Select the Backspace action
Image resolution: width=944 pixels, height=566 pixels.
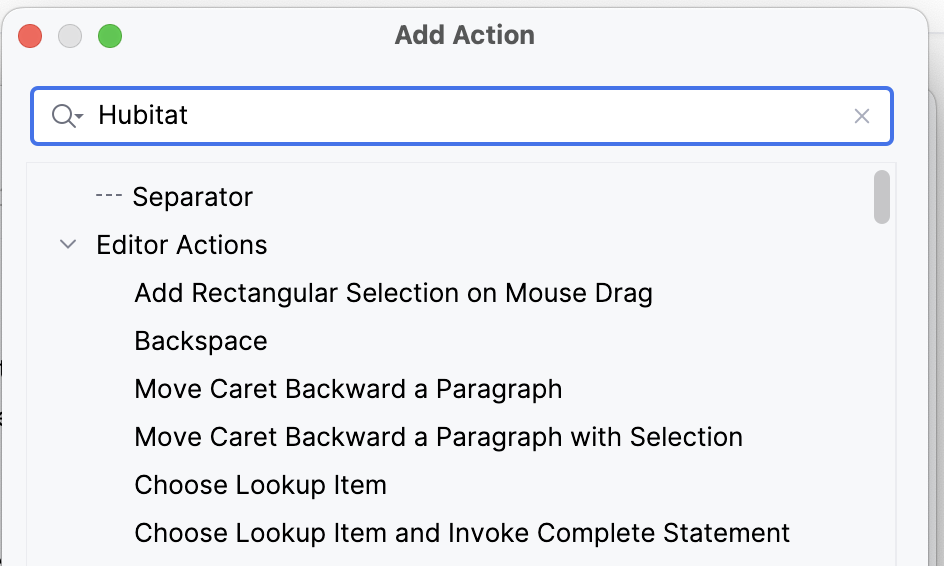coord(200,341)
